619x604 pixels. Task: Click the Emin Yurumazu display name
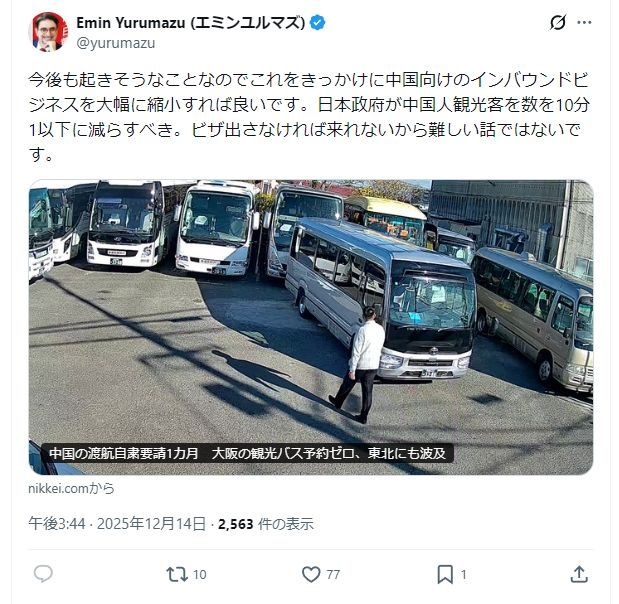[190, 23]
